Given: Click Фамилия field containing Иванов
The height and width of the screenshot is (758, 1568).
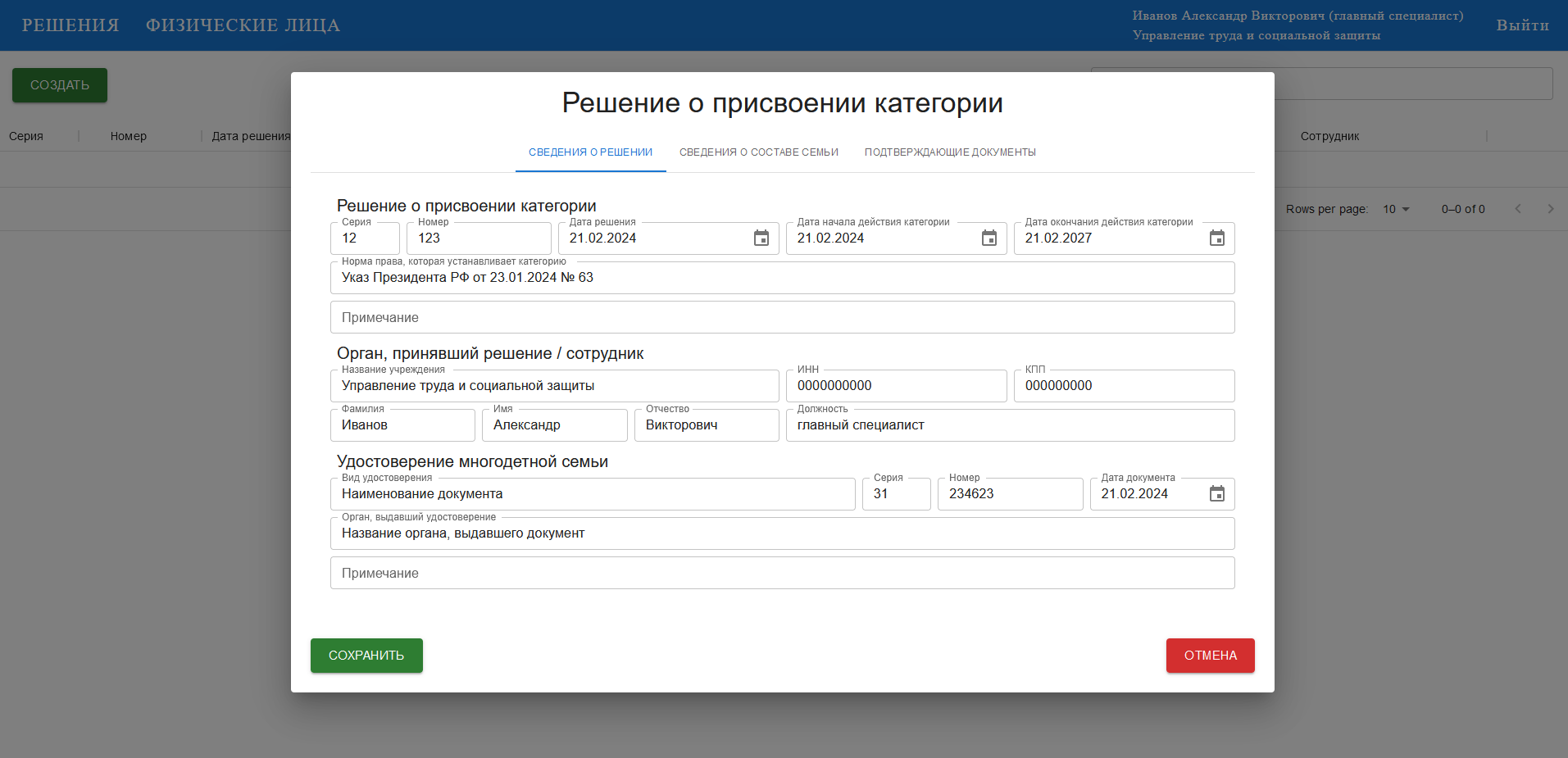Looking at the screenshot, I should click(x=402, y=425).
